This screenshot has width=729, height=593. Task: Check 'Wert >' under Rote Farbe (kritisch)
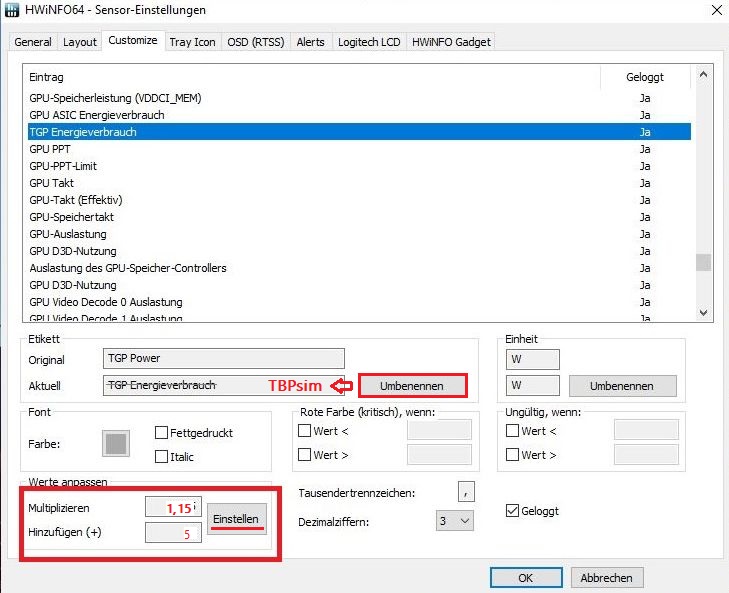coord(305,454)
